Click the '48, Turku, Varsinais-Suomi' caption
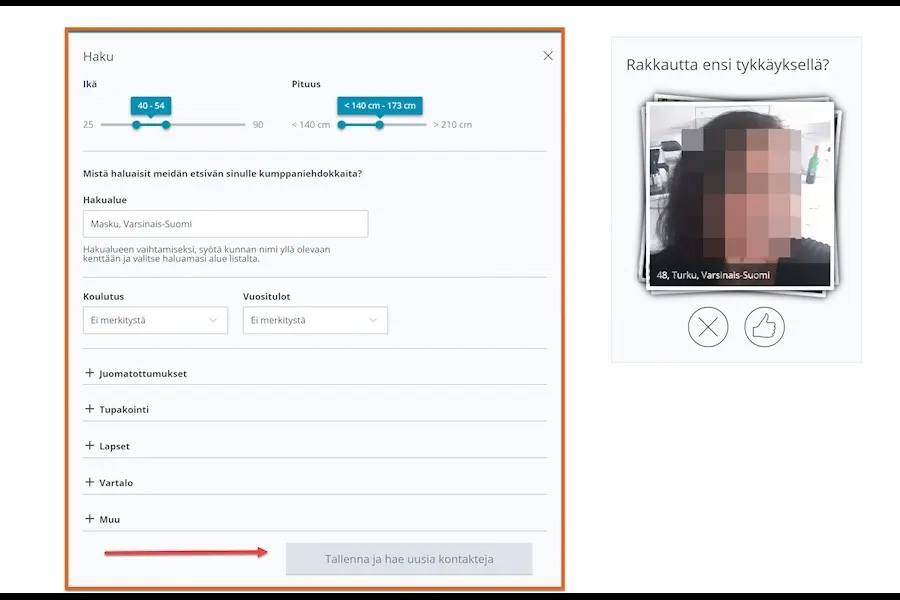 point(713,275)
